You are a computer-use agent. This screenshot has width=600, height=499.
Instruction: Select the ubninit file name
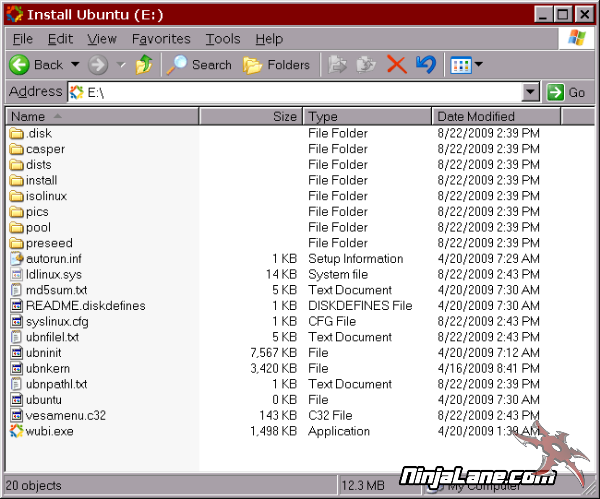(44, 353)
